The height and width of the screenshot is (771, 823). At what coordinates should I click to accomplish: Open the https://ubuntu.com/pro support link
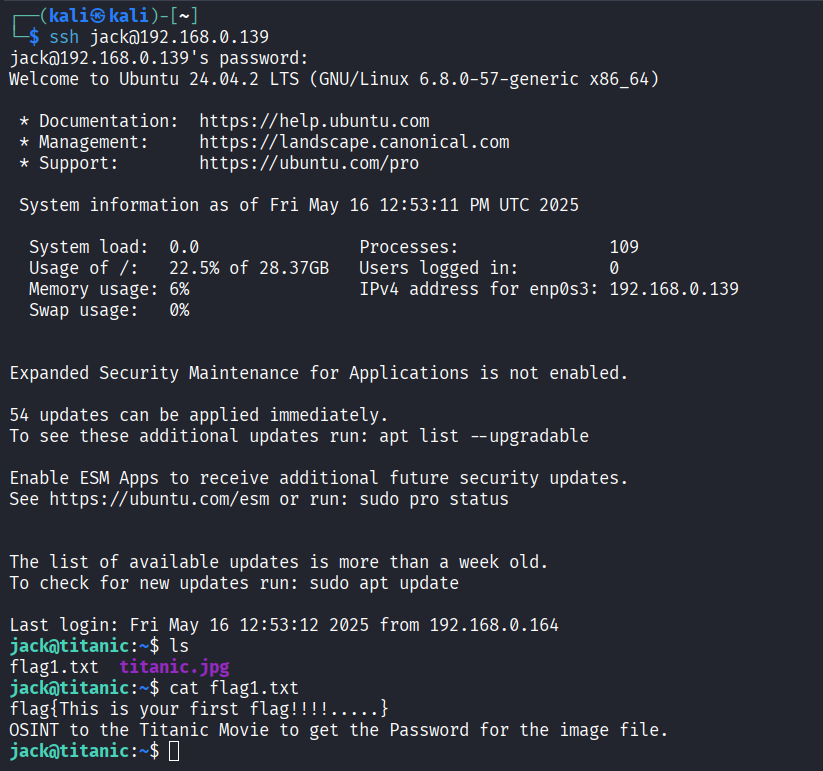[x=309, y=163]
